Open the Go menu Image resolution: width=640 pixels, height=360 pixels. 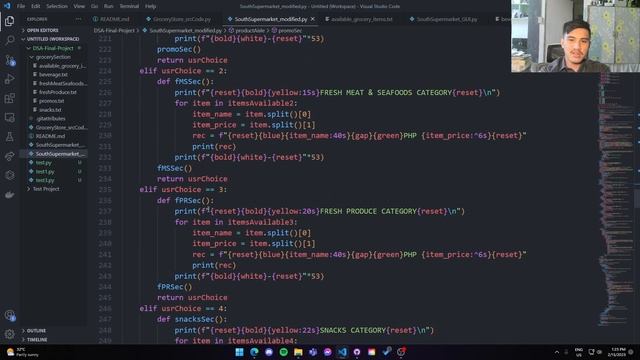point(94,6)
